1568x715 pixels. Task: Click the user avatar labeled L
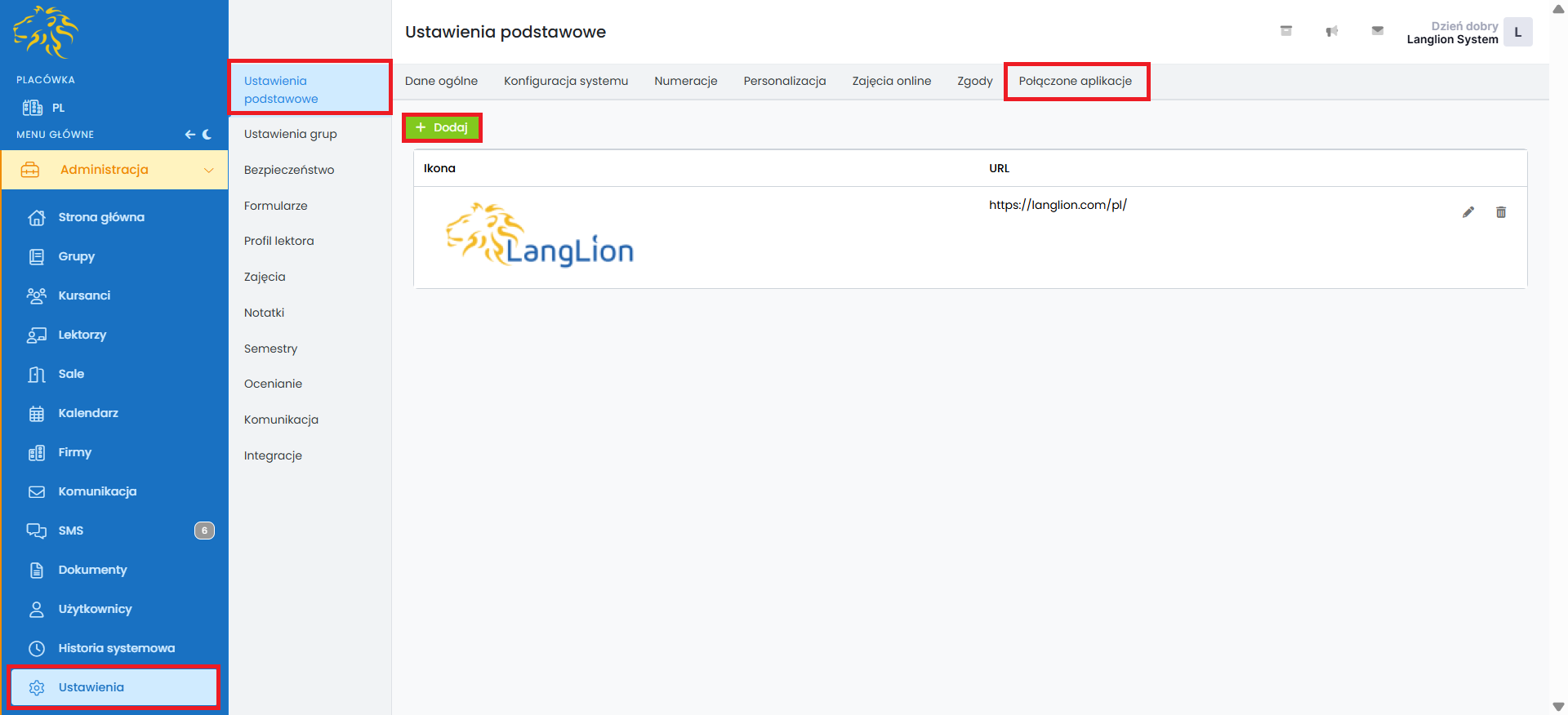[1517, 33]
